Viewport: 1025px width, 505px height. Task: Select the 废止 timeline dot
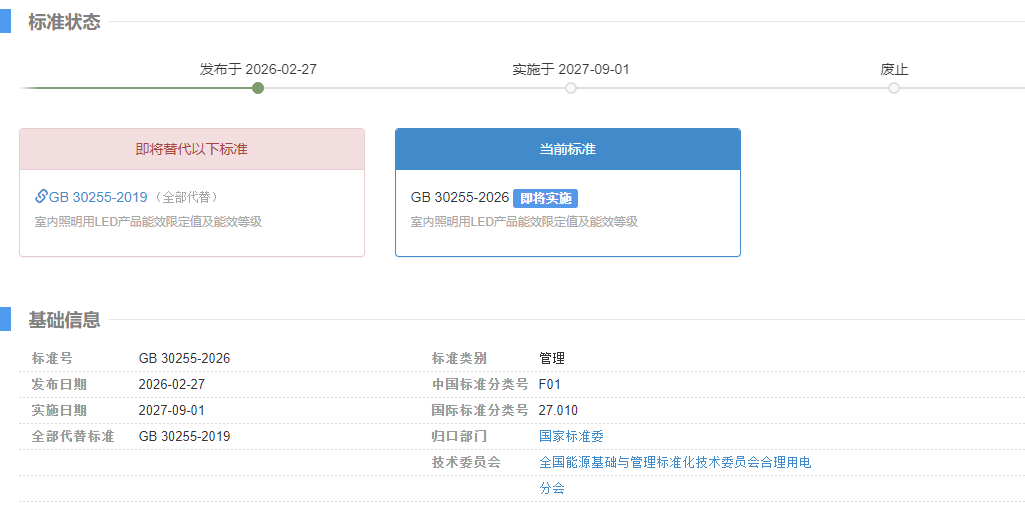(x=894, y=88)
